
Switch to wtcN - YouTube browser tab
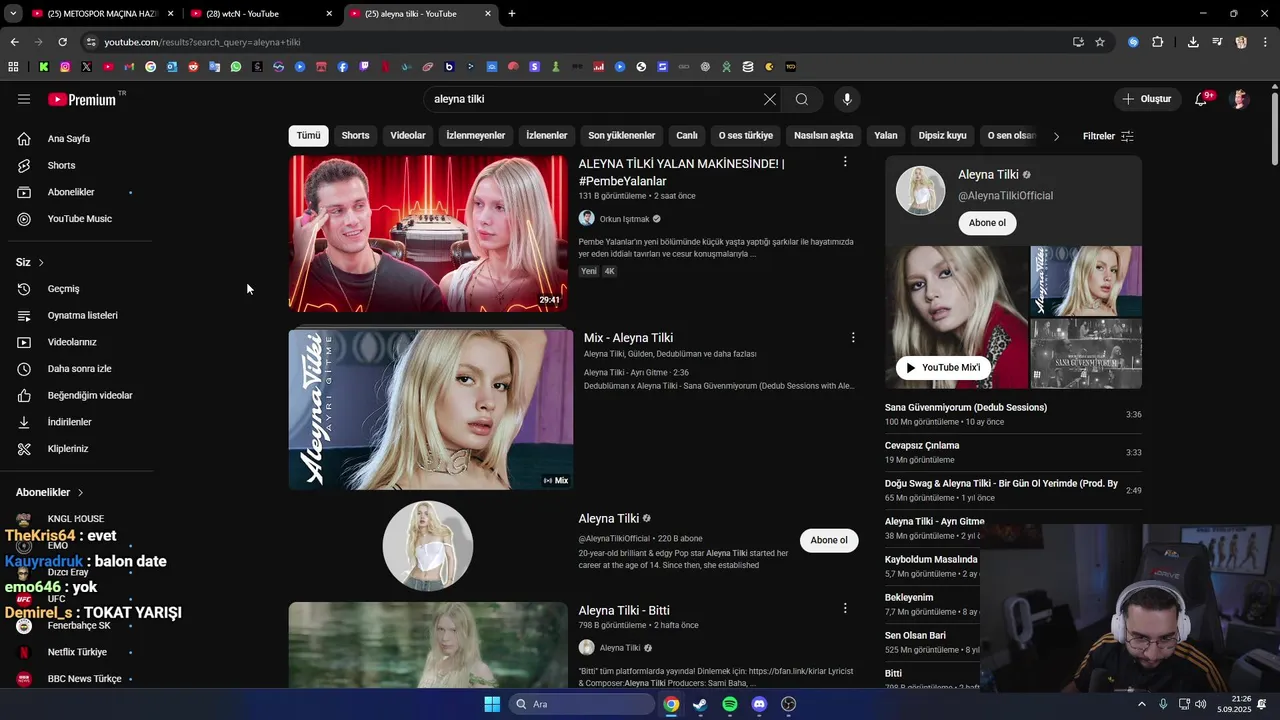coord(261,14)
